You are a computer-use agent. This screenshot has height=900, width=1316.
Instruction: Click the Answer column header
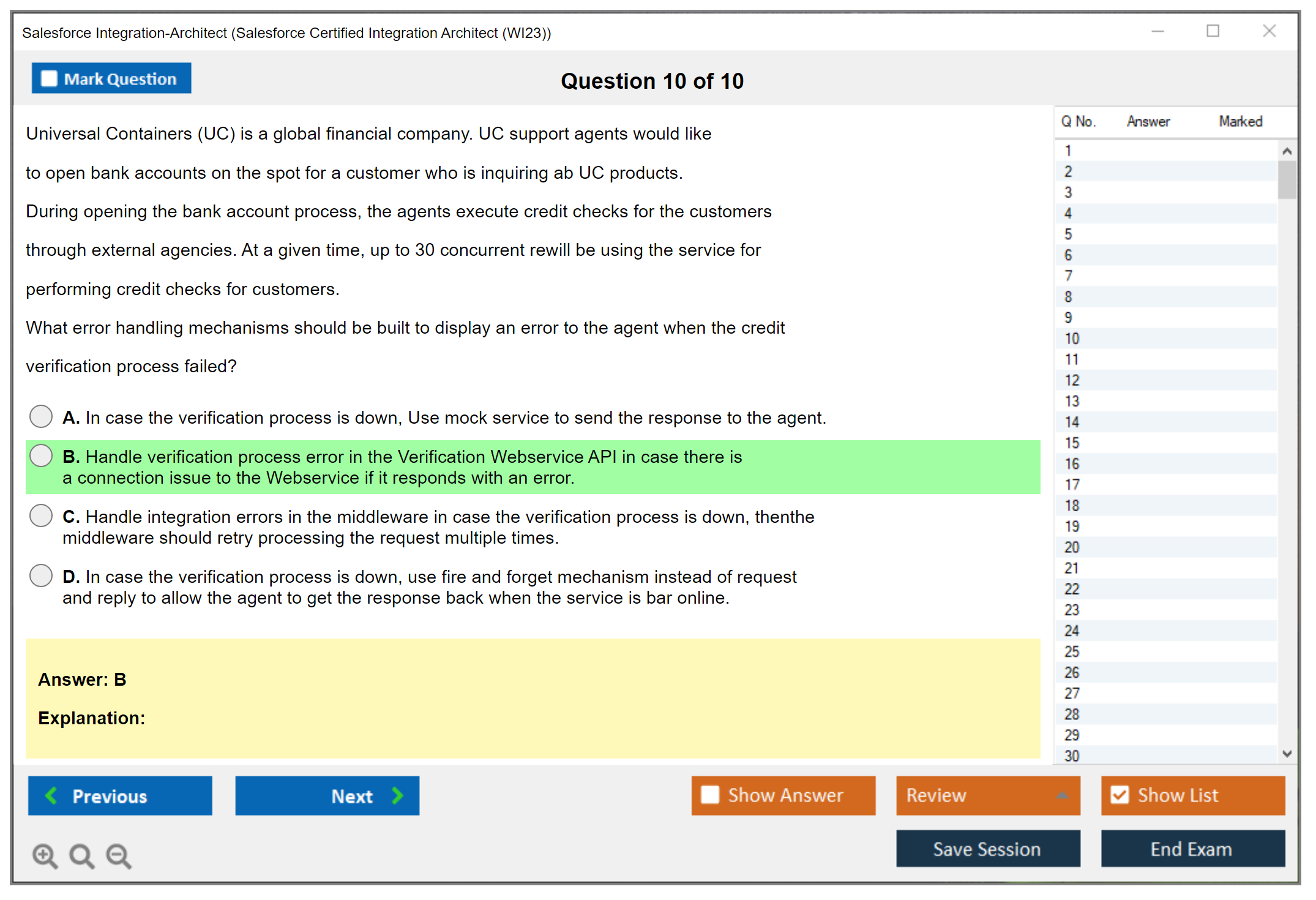(1148, 121)
